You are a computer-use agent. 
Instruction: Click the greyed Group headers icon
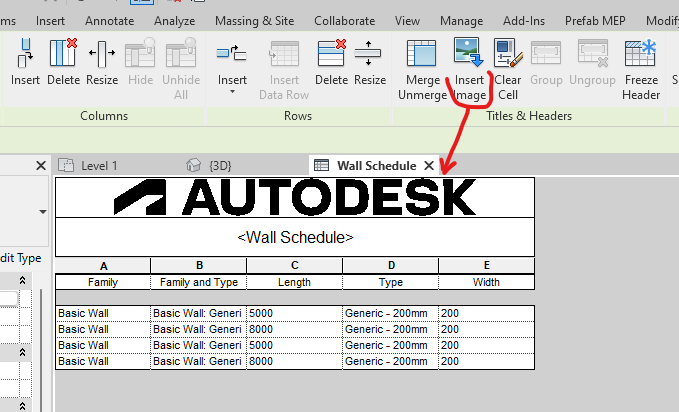point(546,53)
